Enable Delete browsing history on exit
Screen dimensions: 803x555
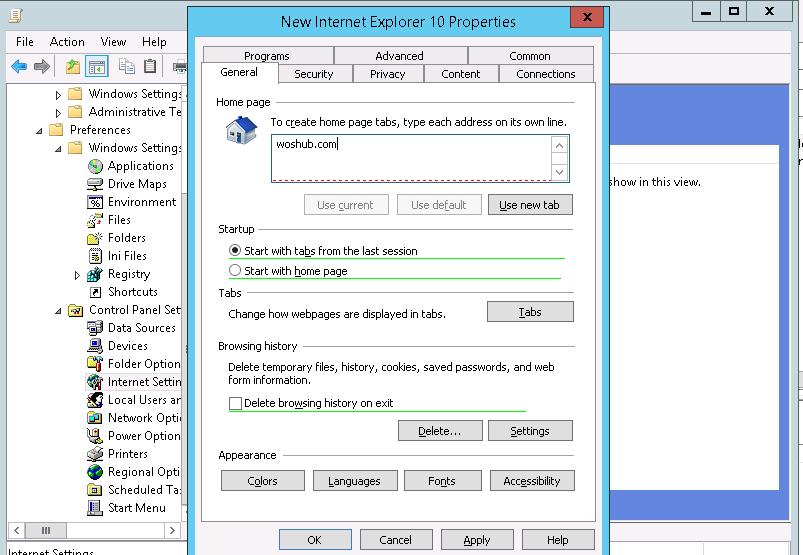click(236, 404)
